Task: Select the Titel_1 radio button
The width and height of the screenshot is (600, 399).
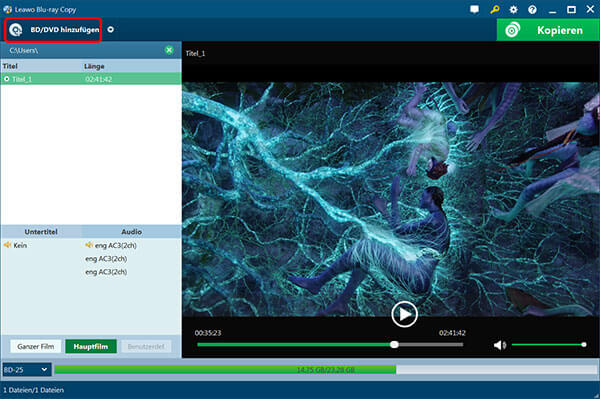Action: pos(7,79)
